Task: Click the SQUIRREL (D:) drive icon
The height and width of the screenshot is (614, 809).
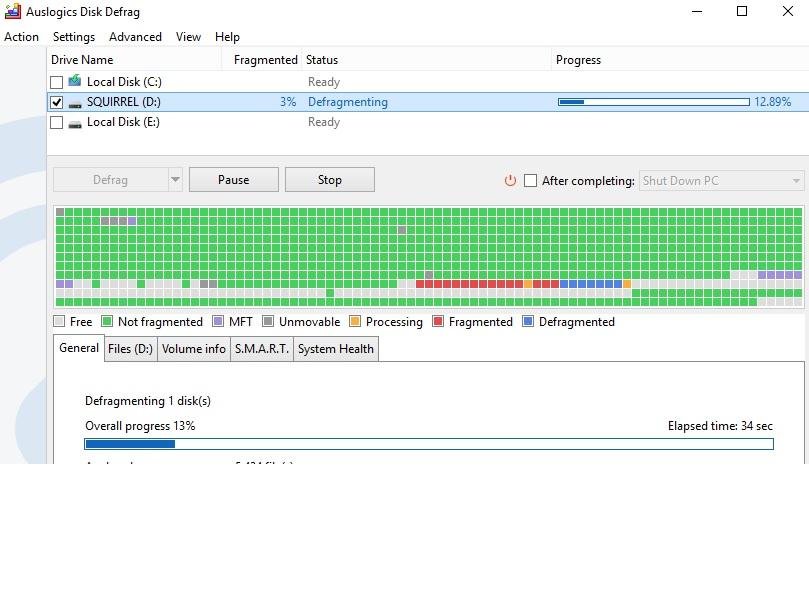Action: (75, 104)
